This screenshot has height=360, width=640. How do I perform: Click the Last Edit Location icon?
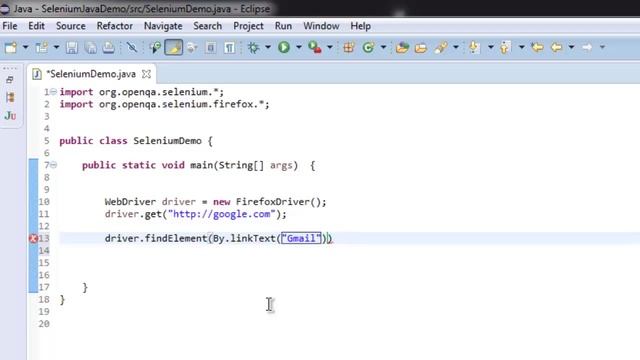pyautogui.click(x=538, y=48)
